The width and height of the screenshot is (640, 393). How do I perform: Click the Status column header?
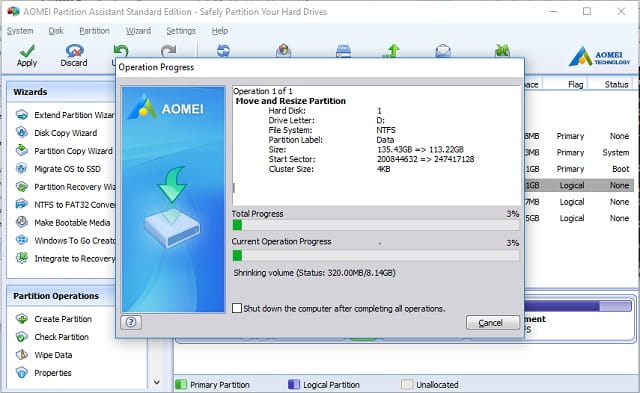click(x=616, y=84)
